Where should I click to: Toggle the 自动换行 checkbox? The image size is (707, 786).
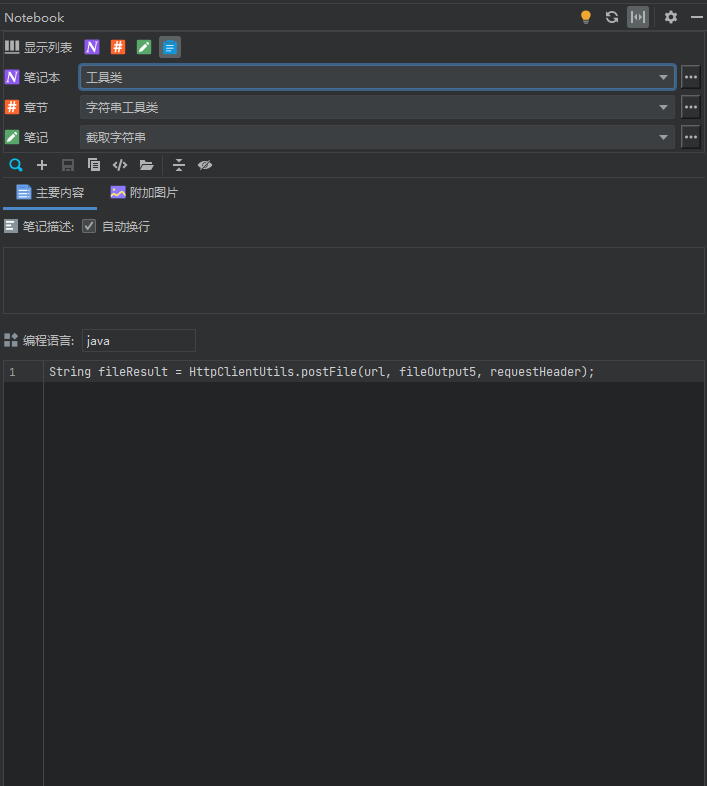tap(89, 227)
